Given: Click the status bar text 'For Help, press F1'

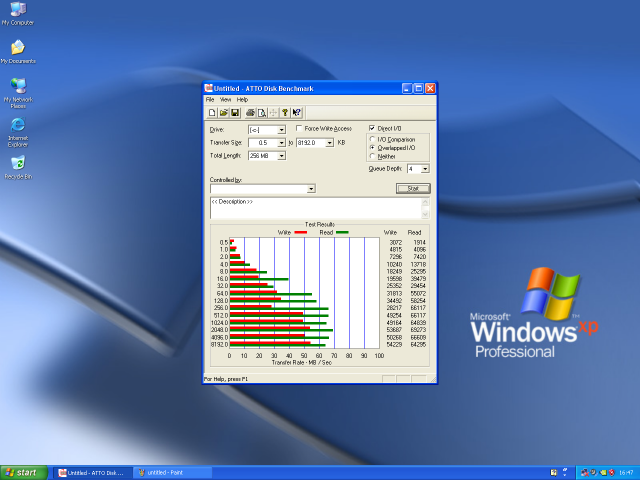Looking at the screenshot, I should (226, 379).
